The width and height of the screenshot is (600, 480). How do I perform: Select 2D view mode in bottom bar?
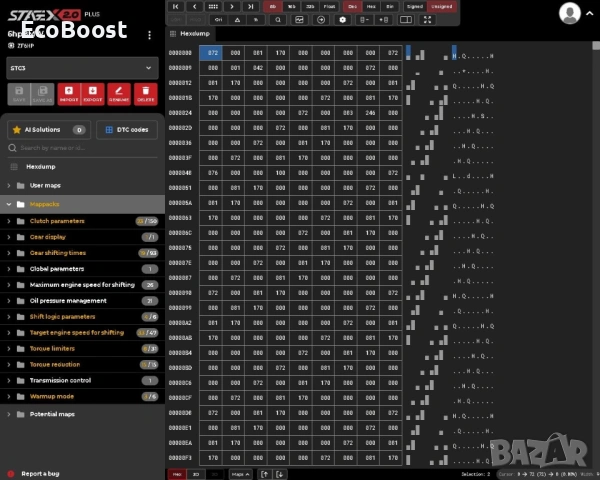[196, 474]
